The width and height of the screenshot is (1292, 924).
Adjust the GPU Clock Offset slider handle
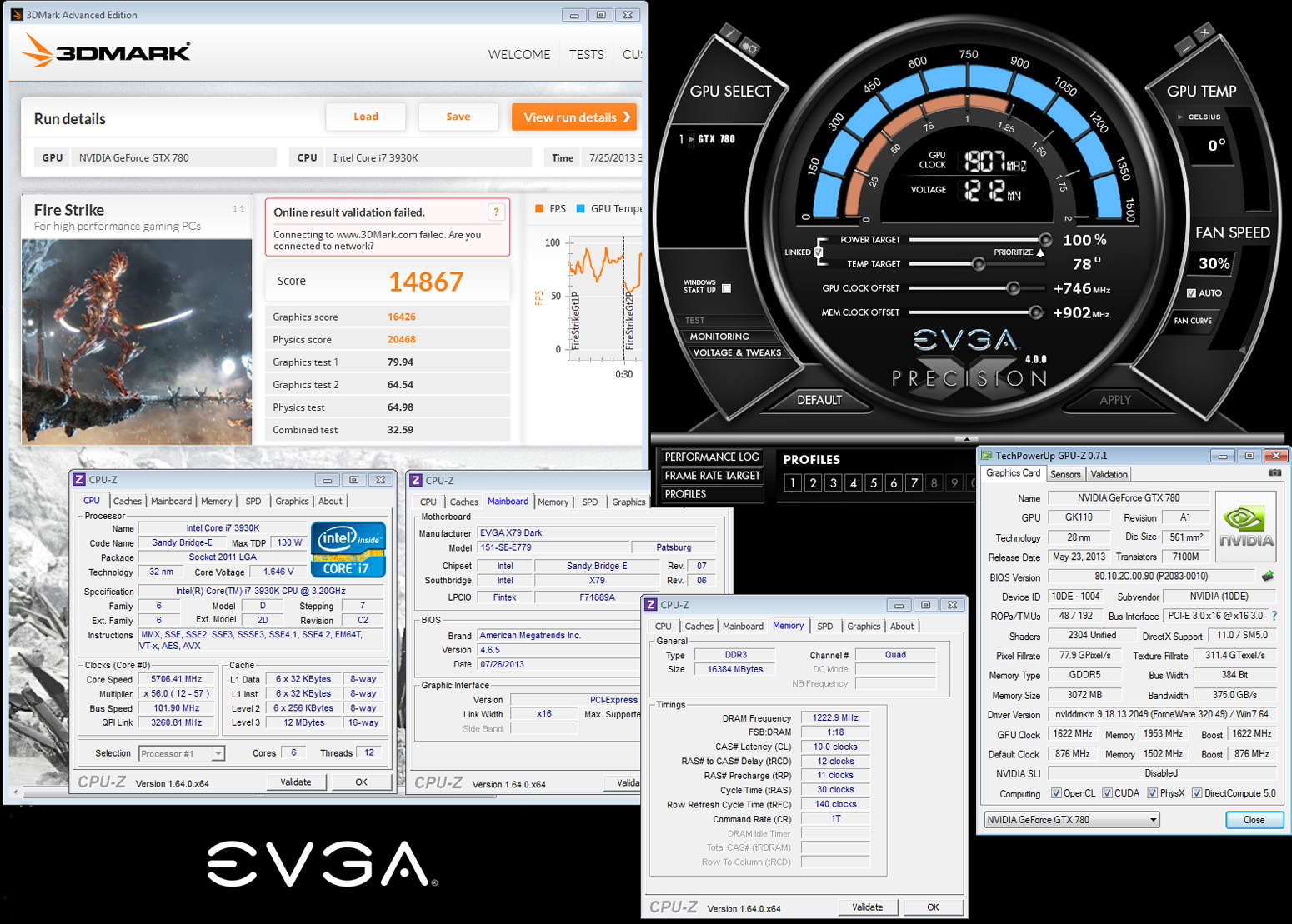(x=1013, y=288)
